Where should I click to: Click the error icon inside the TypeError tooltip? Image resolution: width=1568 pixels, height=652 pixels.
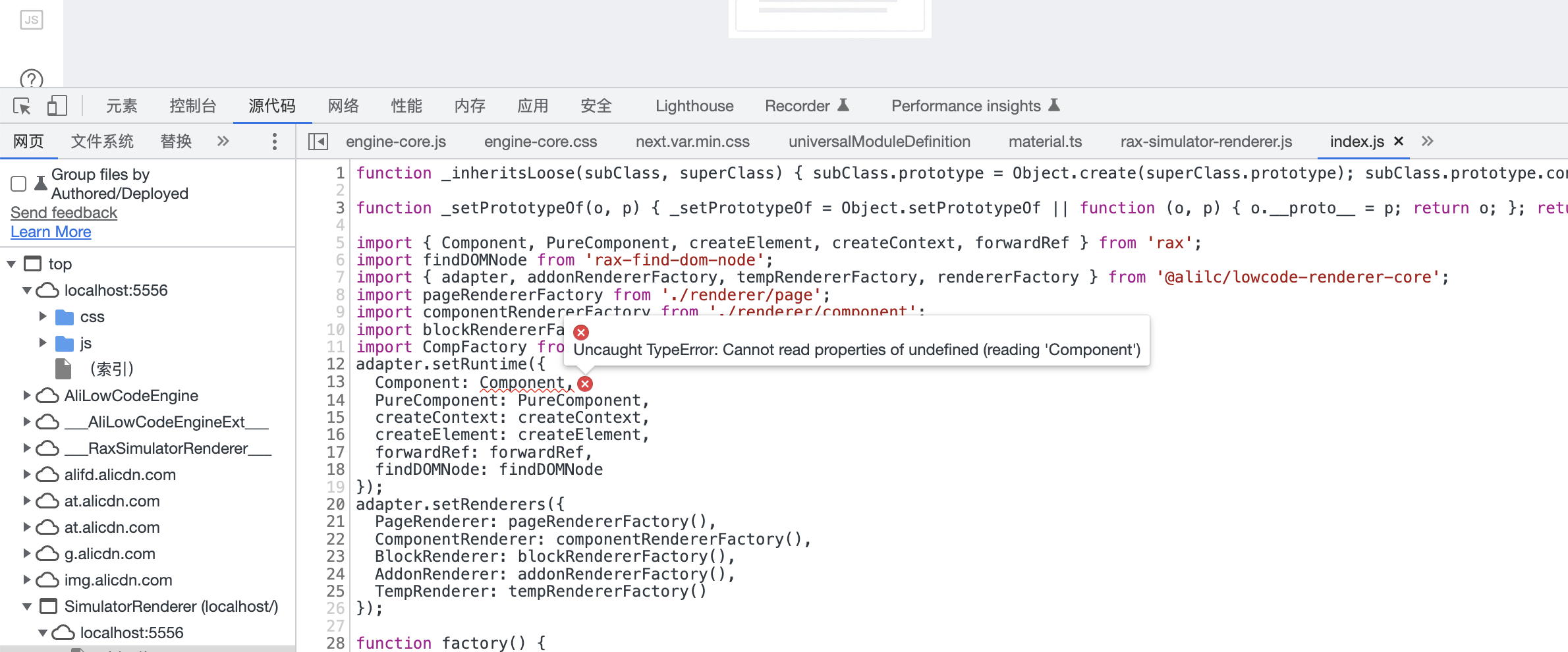(580, 333)
